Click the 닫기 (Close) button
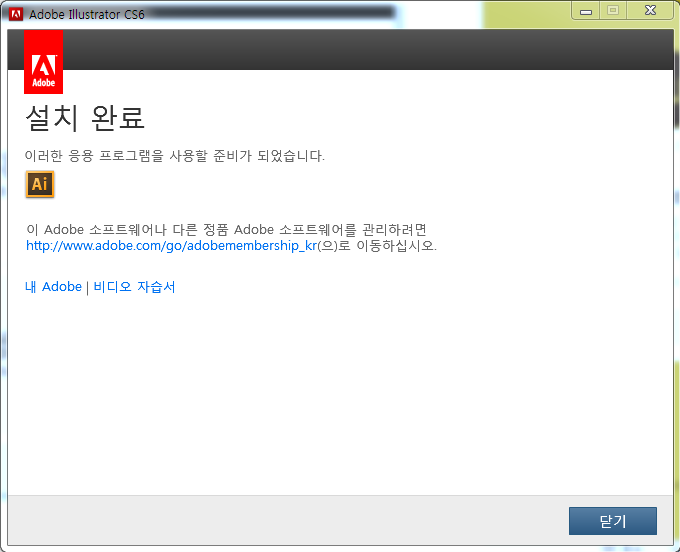Viewport: 680px width, 552px height. click(x=612, y=521)
